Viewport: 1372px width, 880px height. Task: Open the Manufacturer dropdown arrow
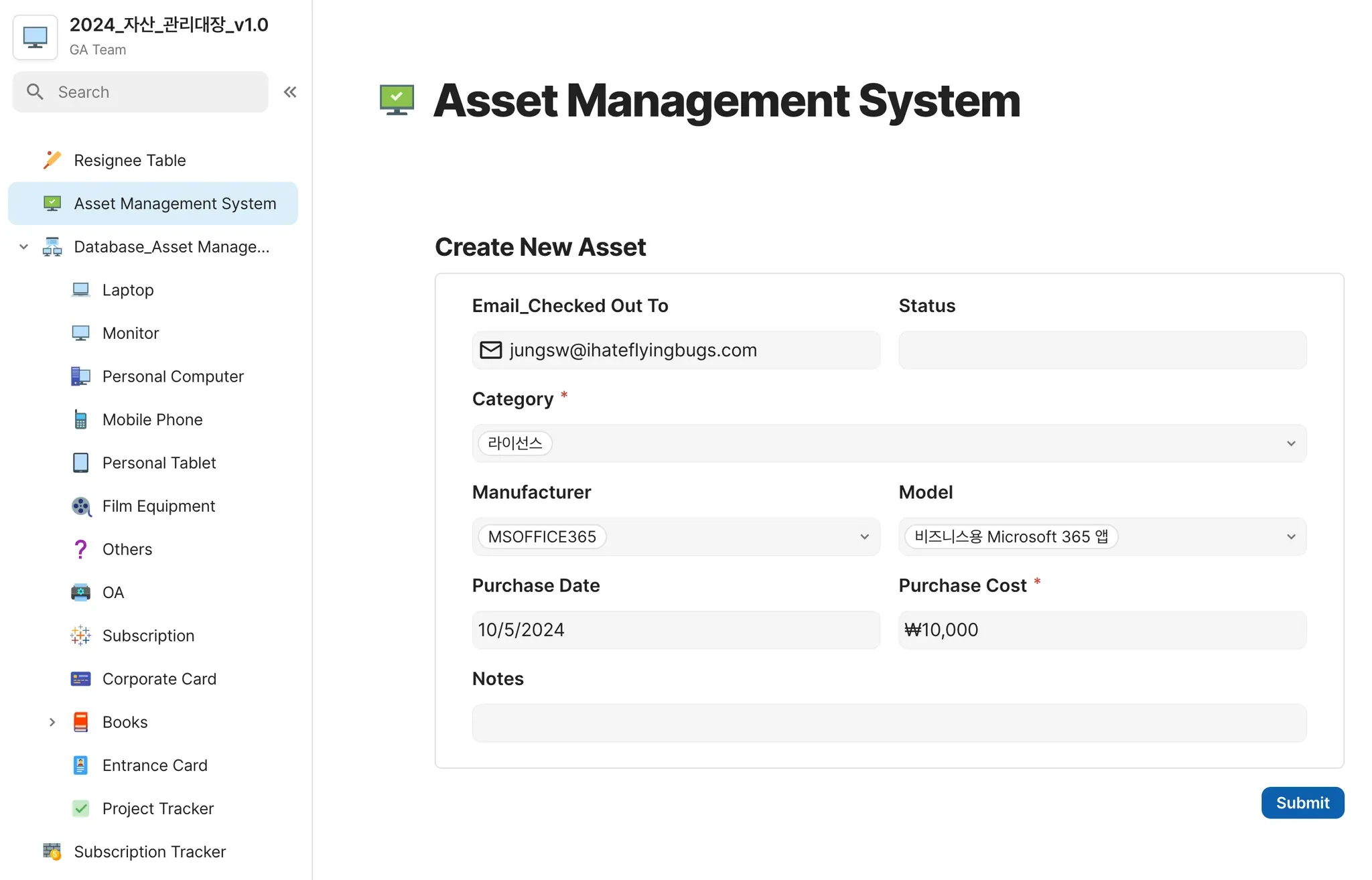pos(864,536)
